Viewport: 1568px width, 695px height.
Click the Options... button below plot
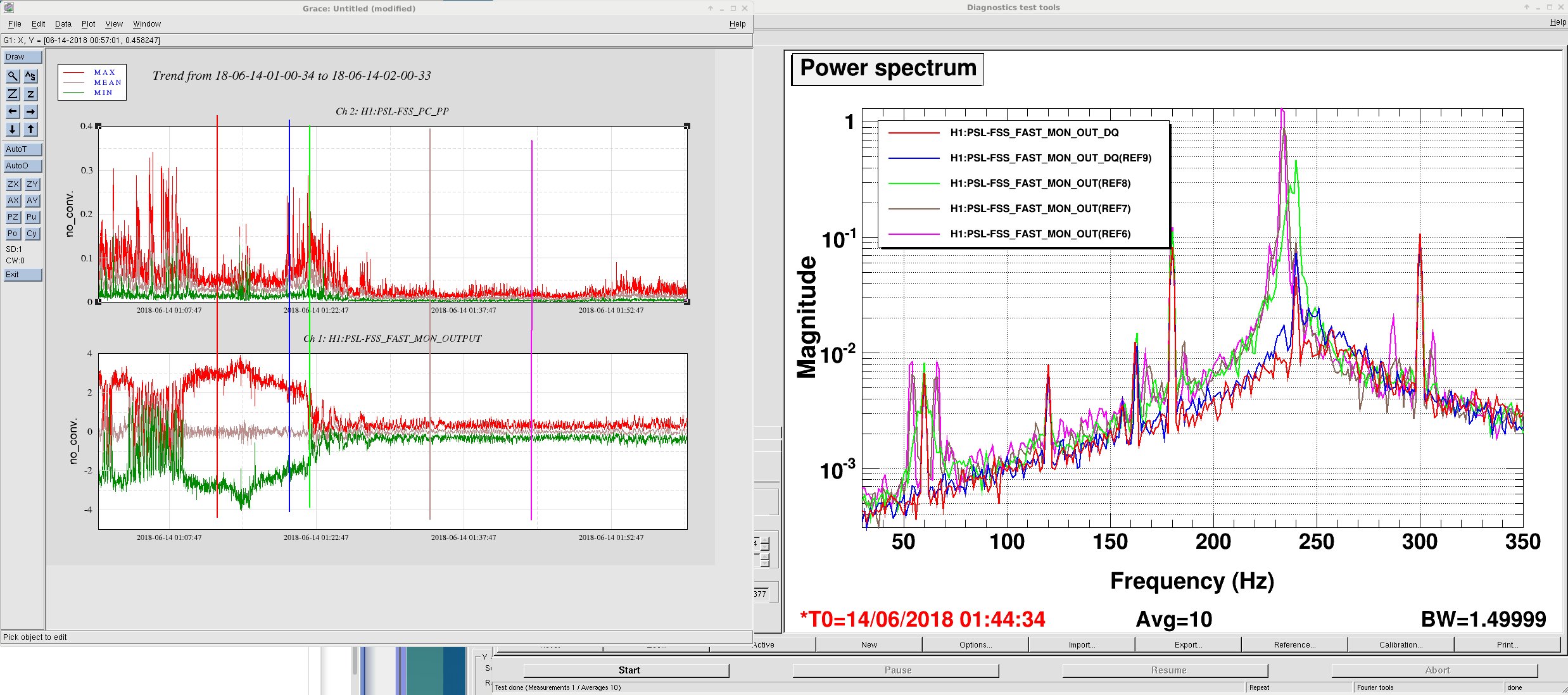(975, 645)
